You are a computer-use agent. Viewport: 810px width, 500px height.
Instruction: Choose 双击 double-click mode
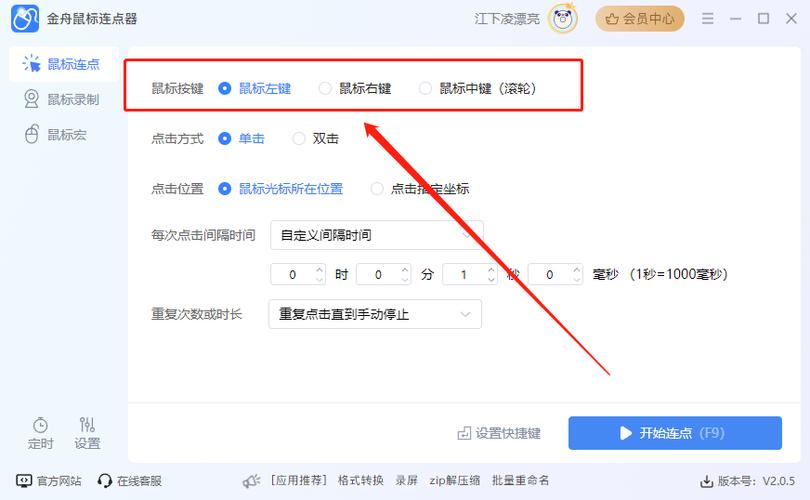pos(299,139)
